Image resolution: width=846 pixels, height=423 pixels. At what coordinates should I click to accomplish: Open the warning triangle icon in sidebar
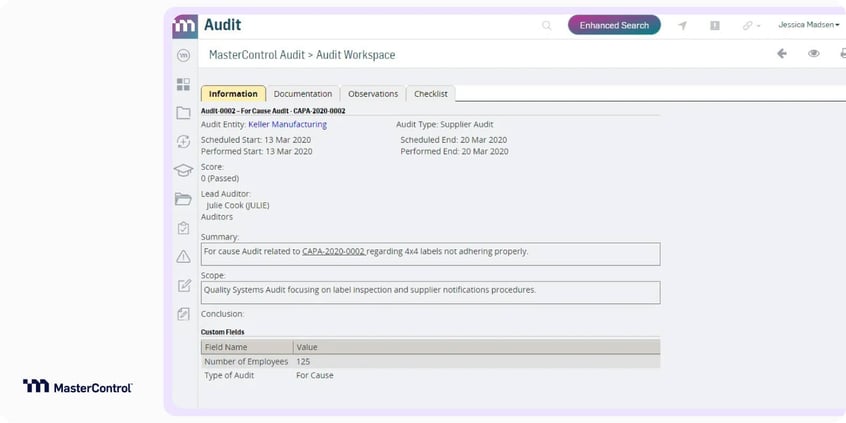point(183,257)
